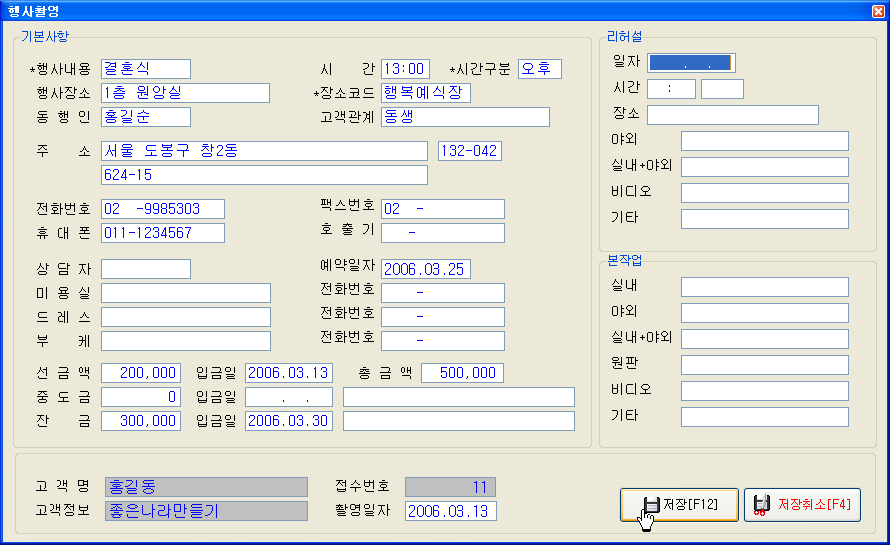Select the 촬영일자 field showing 2006.03.13
The height and width of the screenshot is (545, 890).
451,511
